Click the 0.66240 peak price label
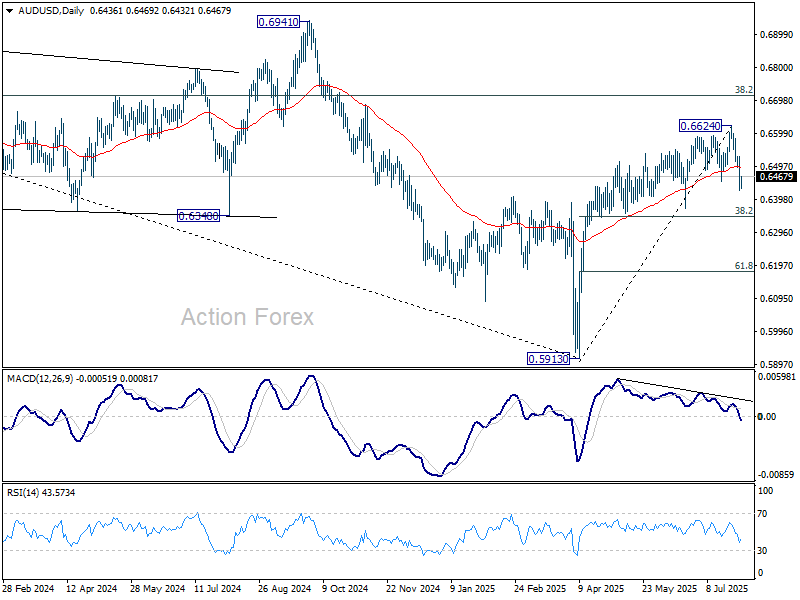800x600 pixels. point(701,126)
